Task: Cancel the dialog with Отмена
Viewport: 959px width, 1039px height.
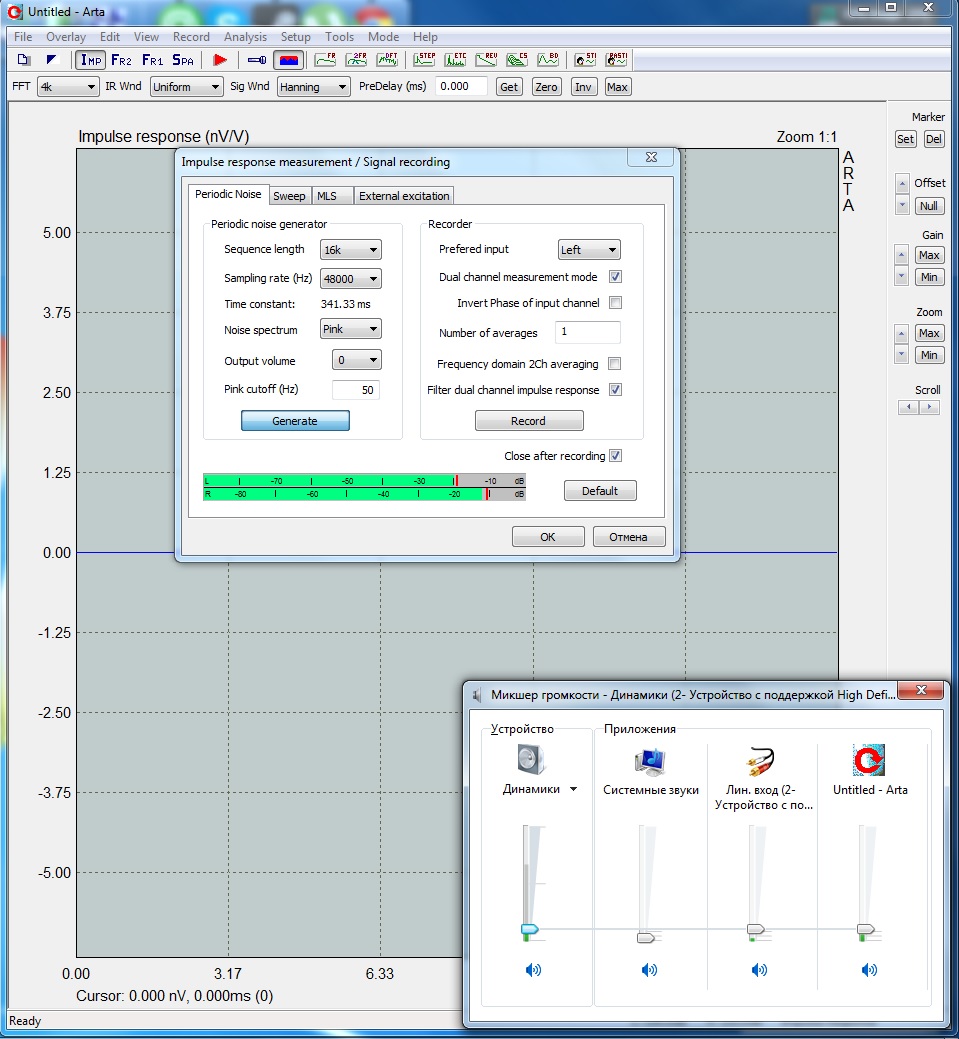Action: pyautogui.click(x=628, y=537)
